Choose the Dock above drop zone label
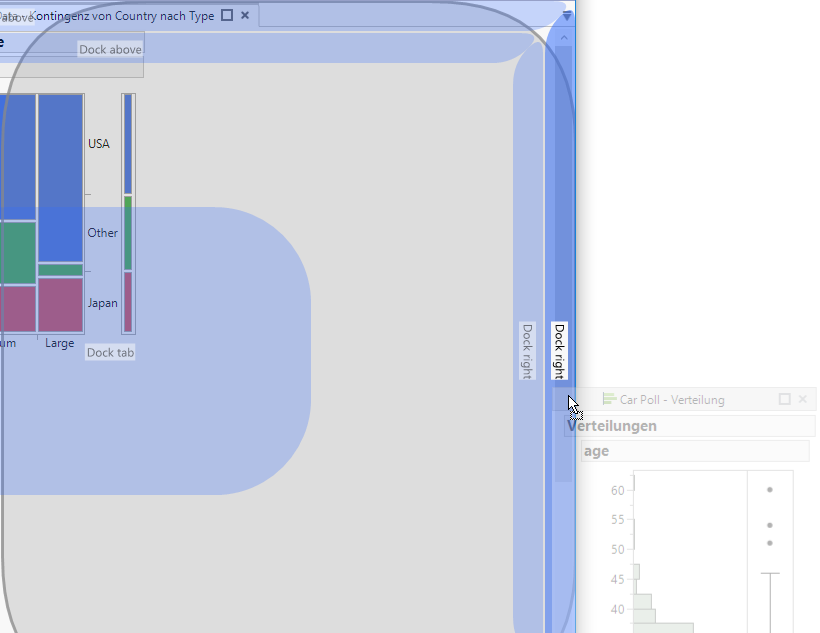Viewport: 820px width, 633px height. [110, 49]
